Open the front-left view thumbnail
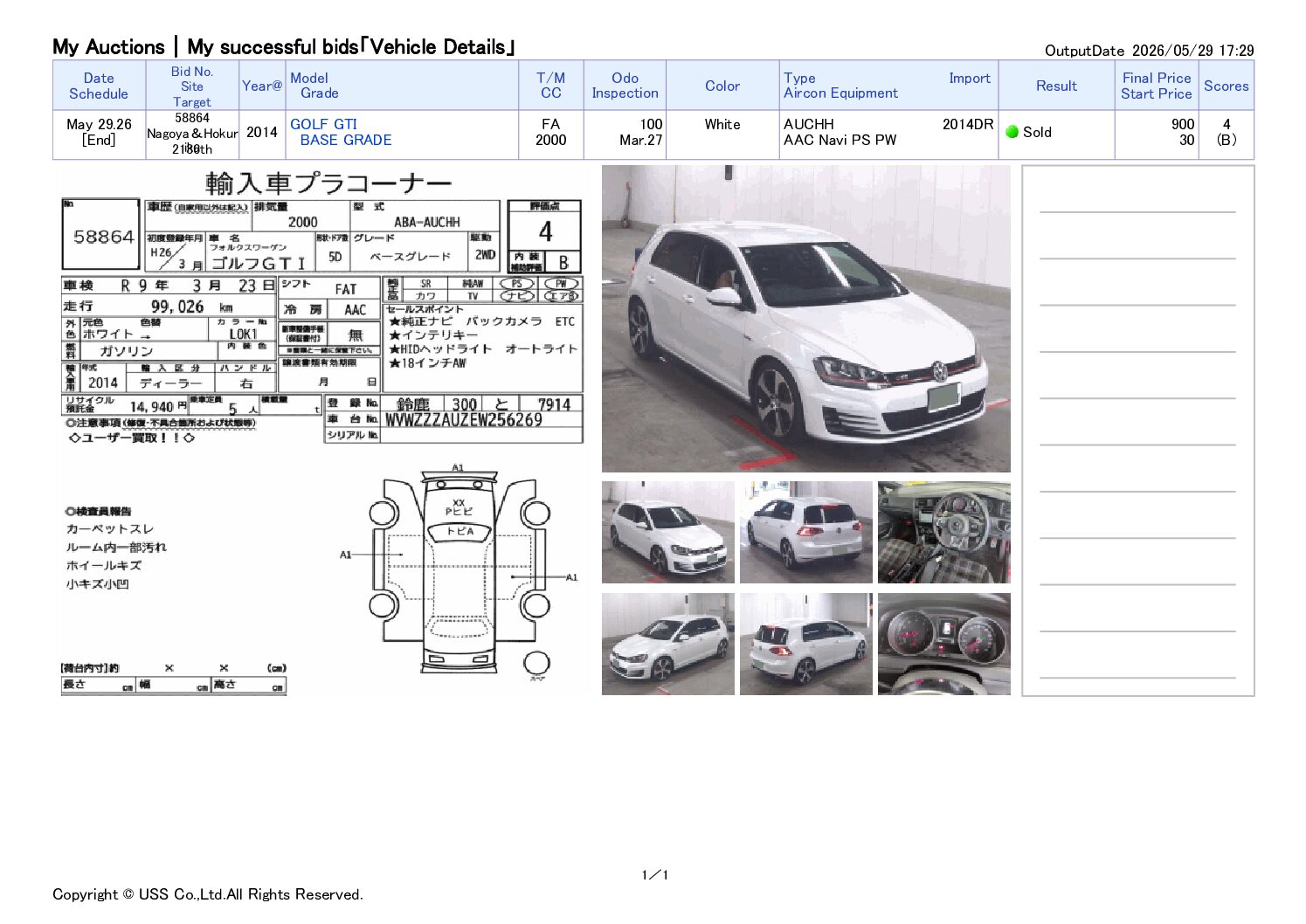Viewport: 1306px width, 924px height. click(667, 532)
